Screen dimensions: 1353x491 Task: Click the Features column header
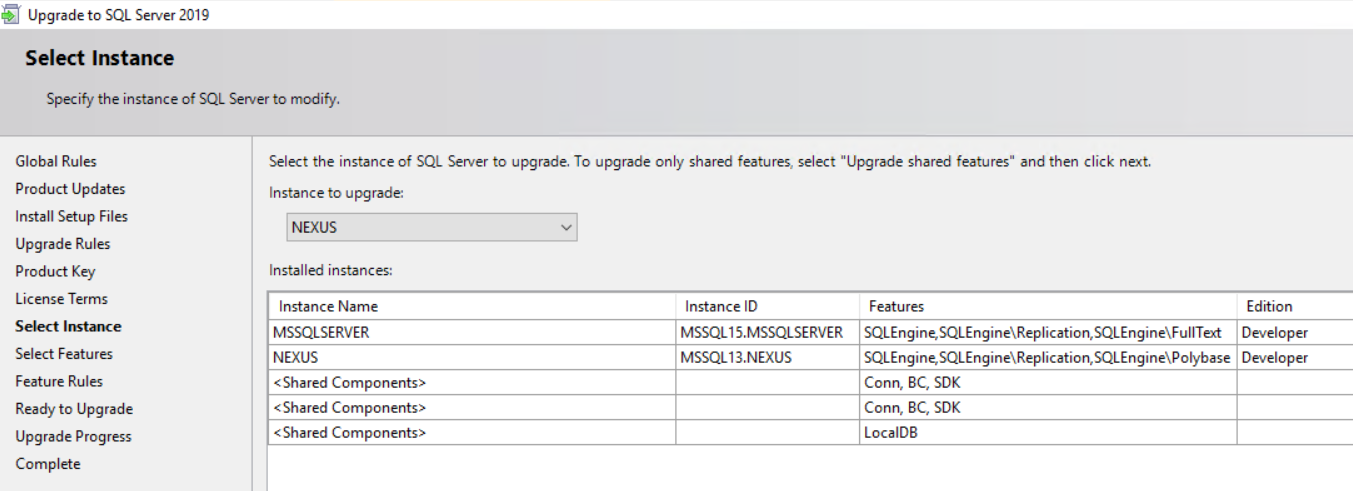click(1048, 306)
